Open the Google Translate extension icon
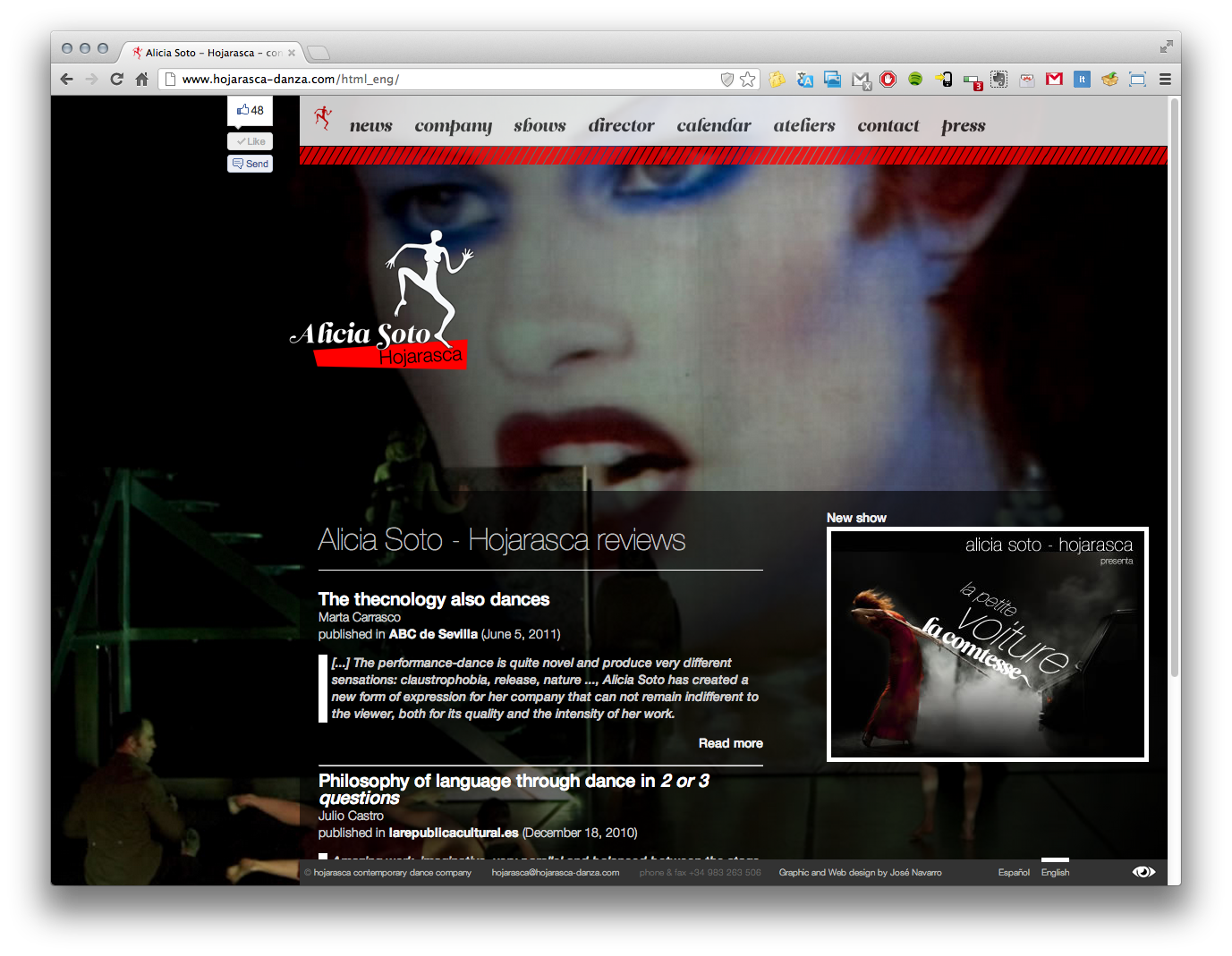The image size is (1232, 956). (x=805, y=80)
